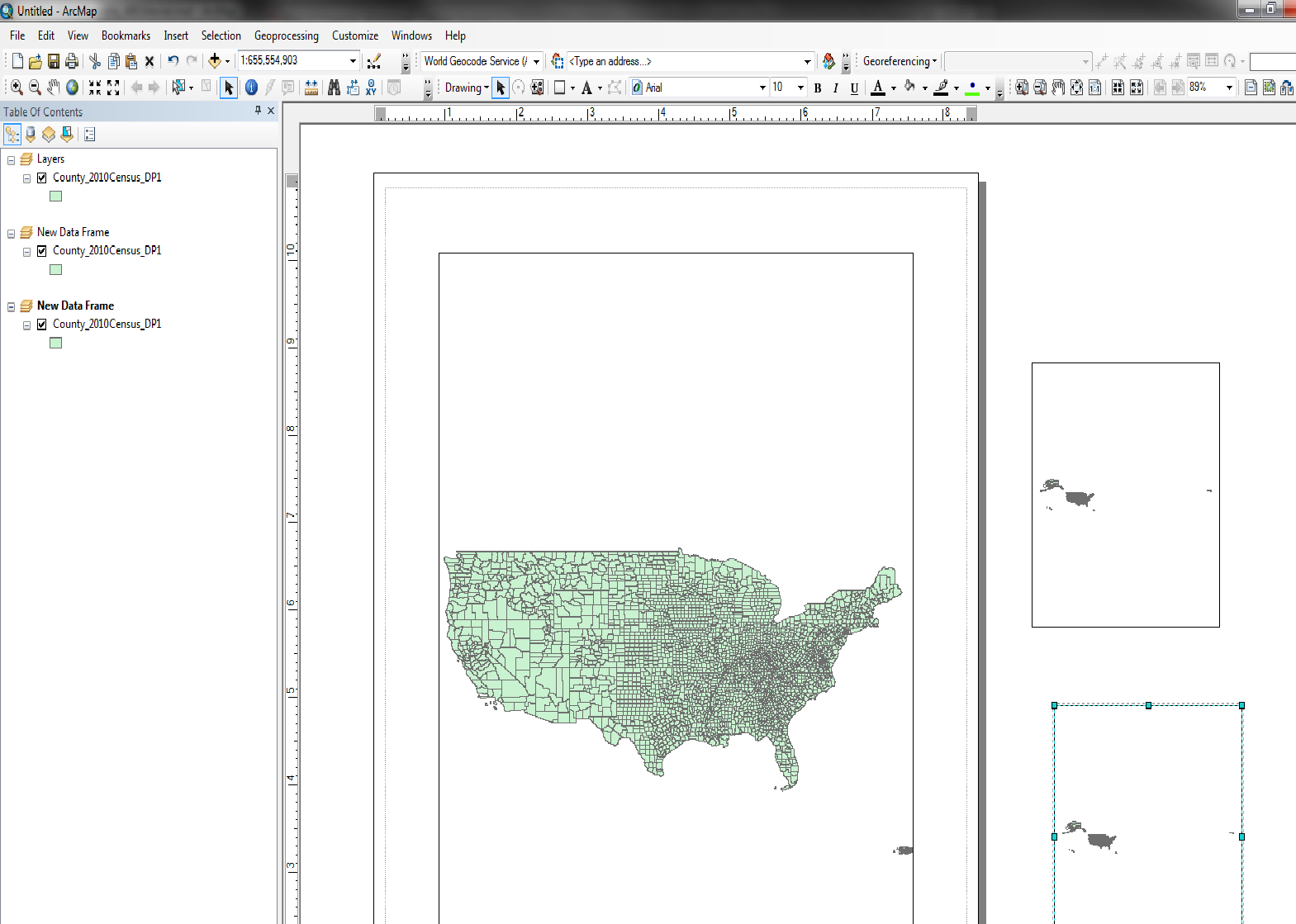Click the marker color swatch
Image resolution: width=1296 pixels, height=924 pixels.
(x=972, y=88)
